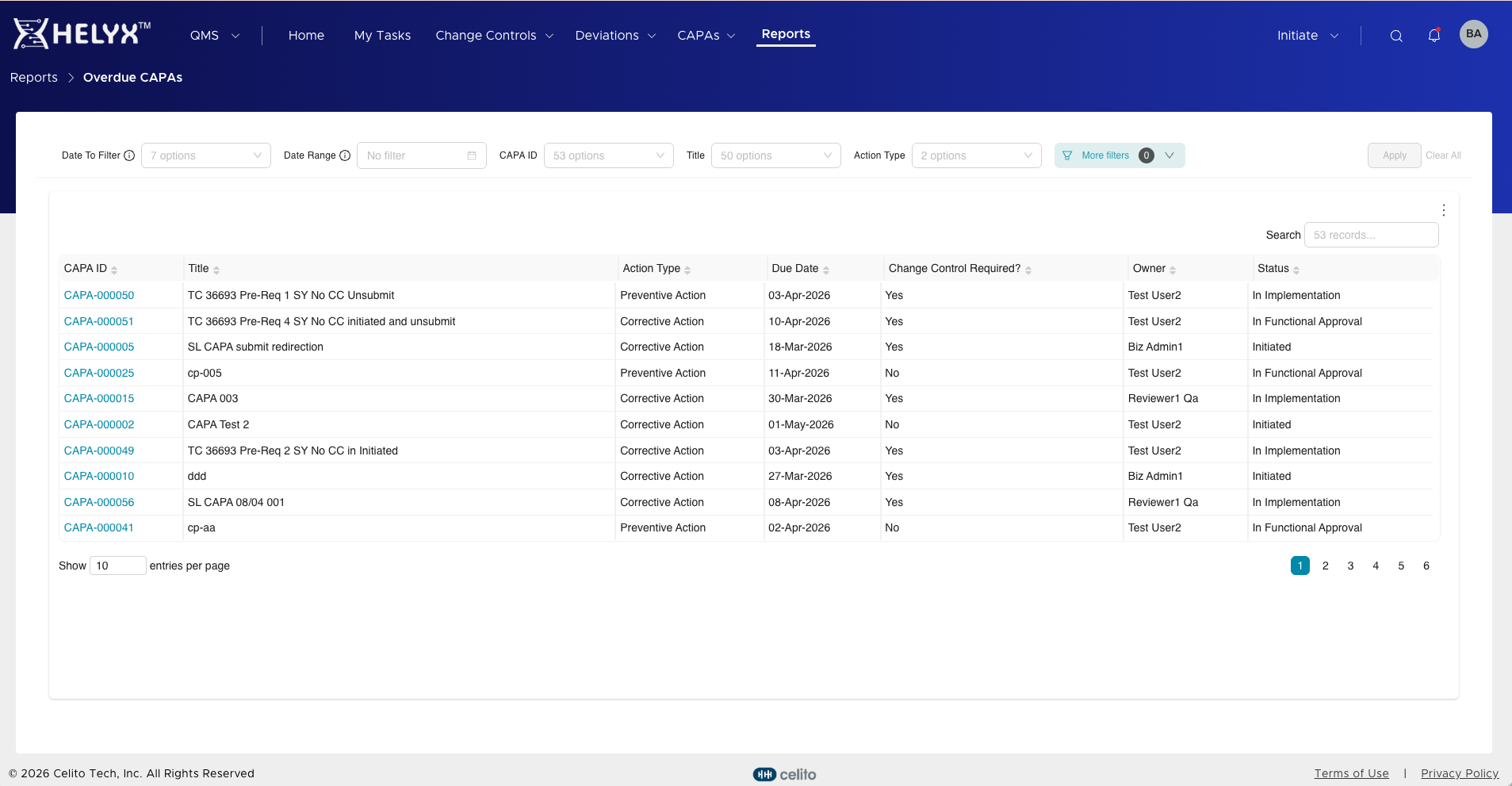Open CAPA-000049 record link
1512x786 pixels.
pos(99,451)
